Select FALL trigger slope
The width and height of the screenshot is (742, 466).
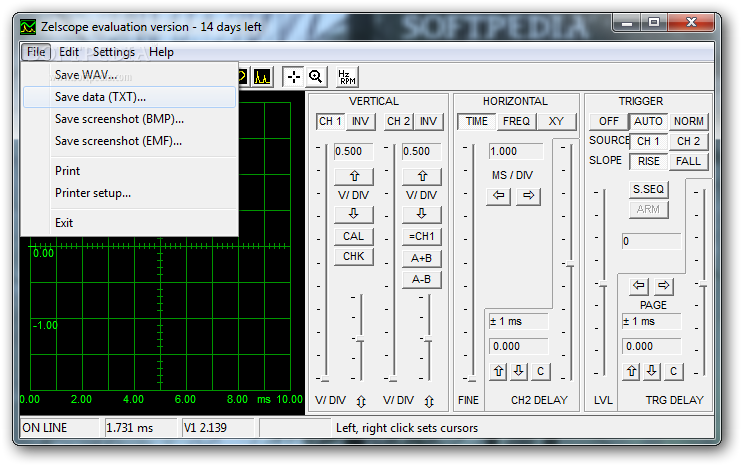(689, 161)
